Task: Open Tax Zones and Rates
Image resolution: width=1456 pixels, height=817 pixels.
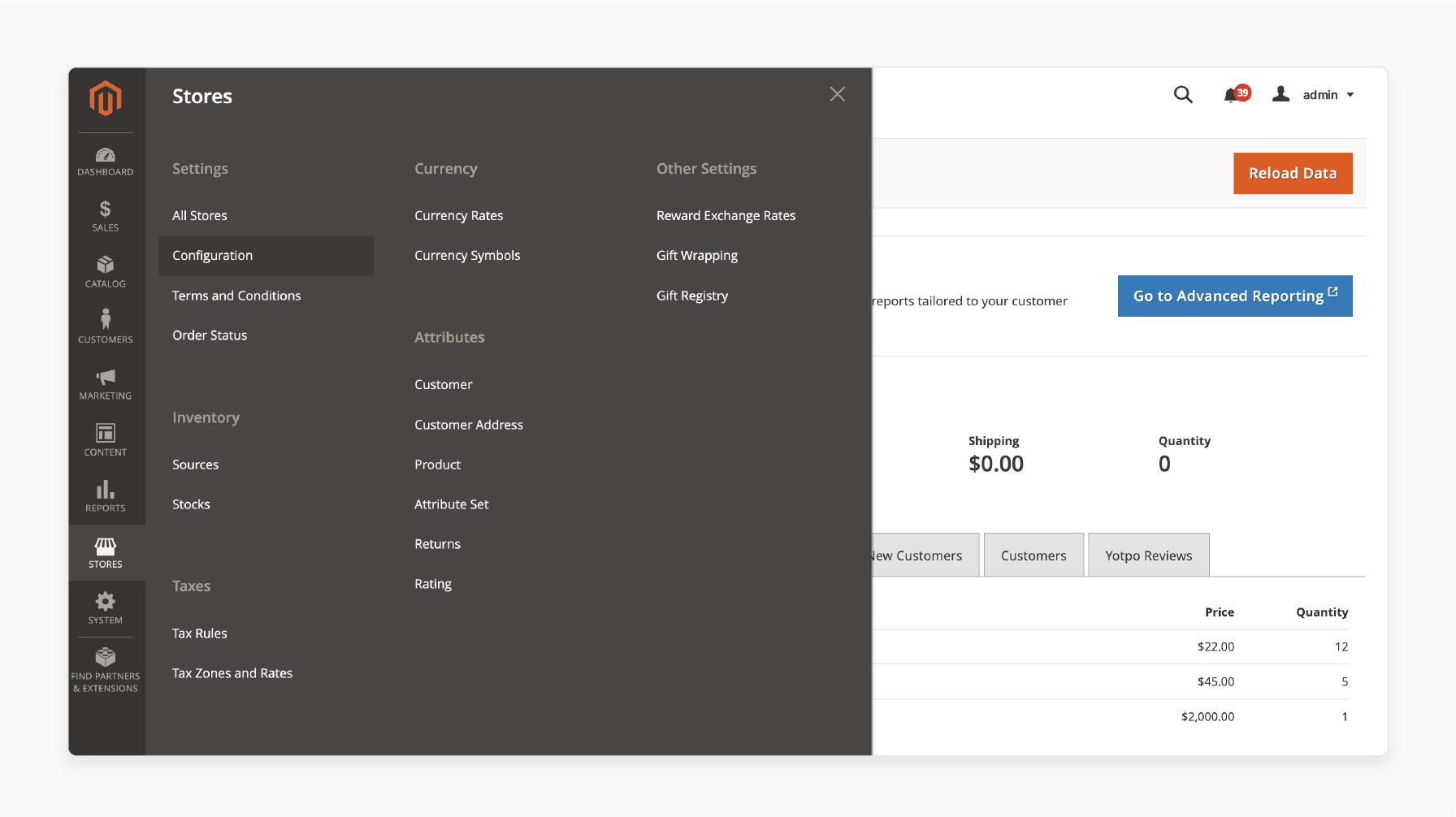Action: click(232, 673)
